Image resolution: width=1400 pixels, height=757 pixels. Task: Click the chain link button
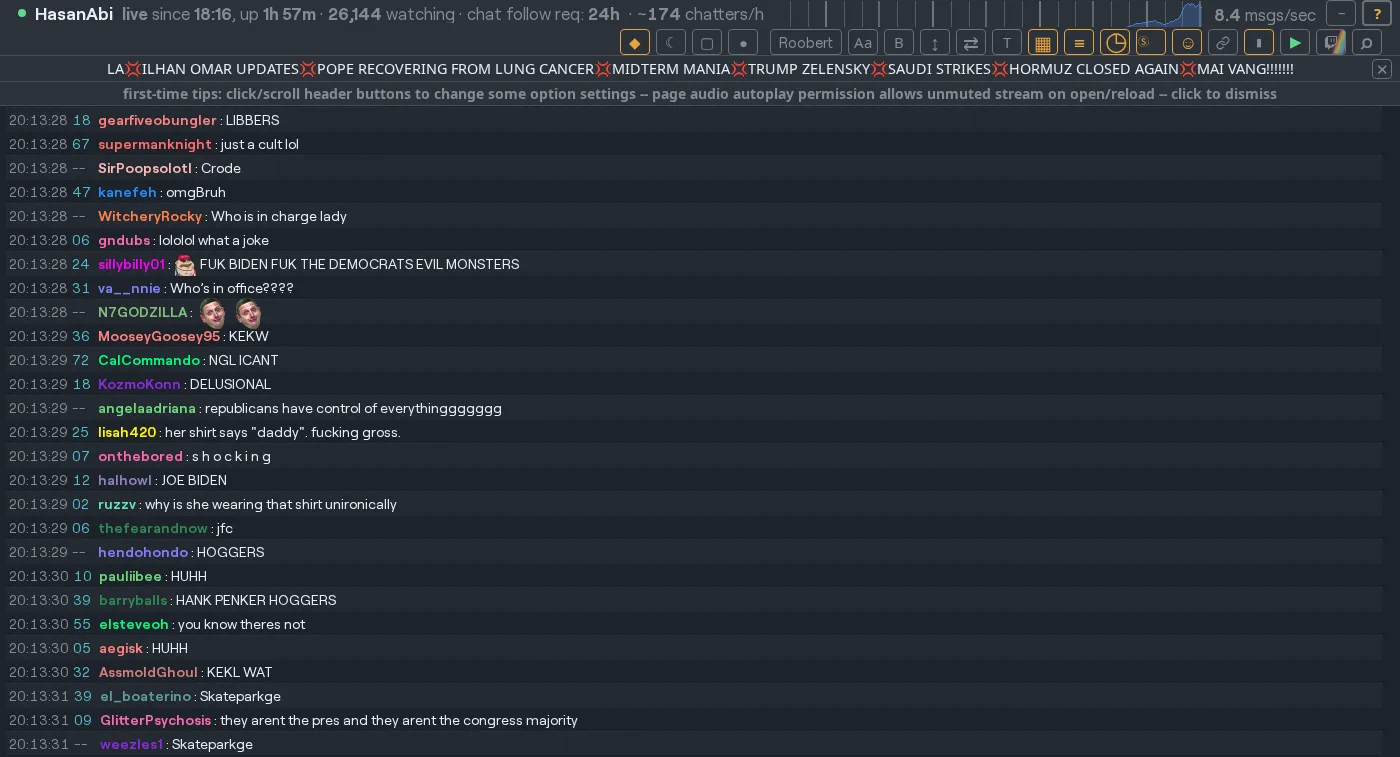(x=1223, y=43)
